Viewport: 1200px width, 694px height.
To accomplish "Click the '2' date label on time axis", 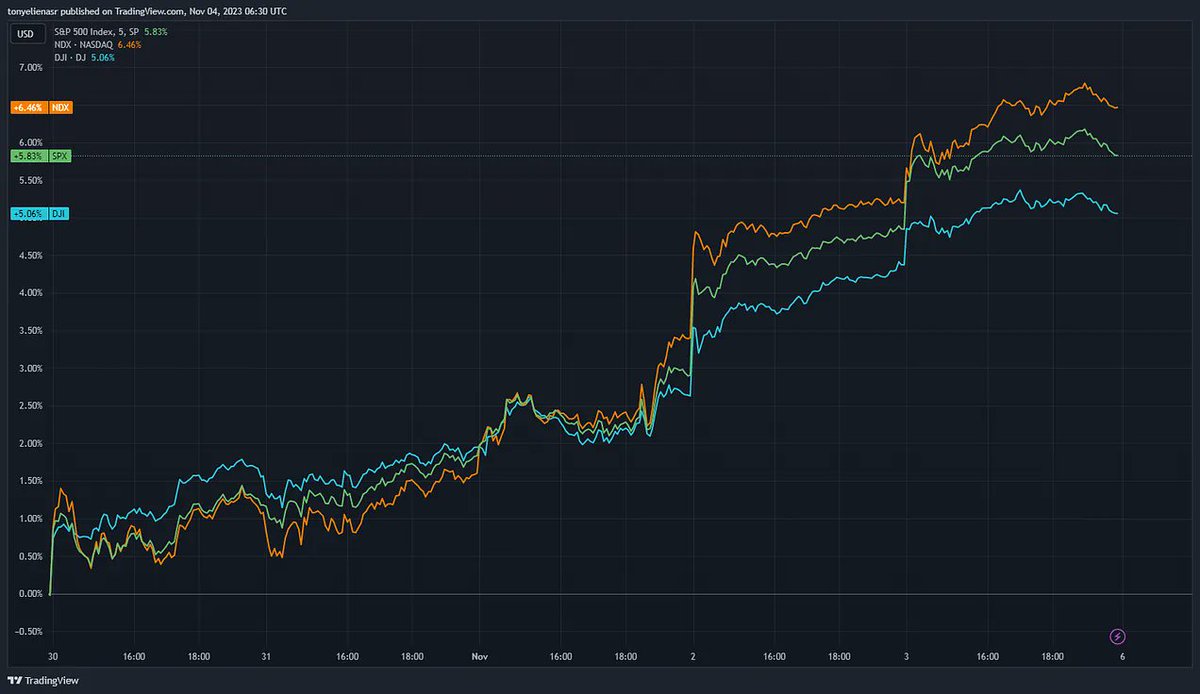I will 693,657.
